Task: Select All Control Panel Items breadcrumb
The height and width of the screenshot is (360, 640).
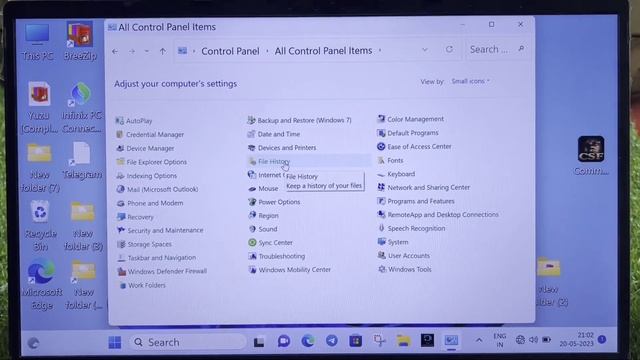Action: (323, 51)
